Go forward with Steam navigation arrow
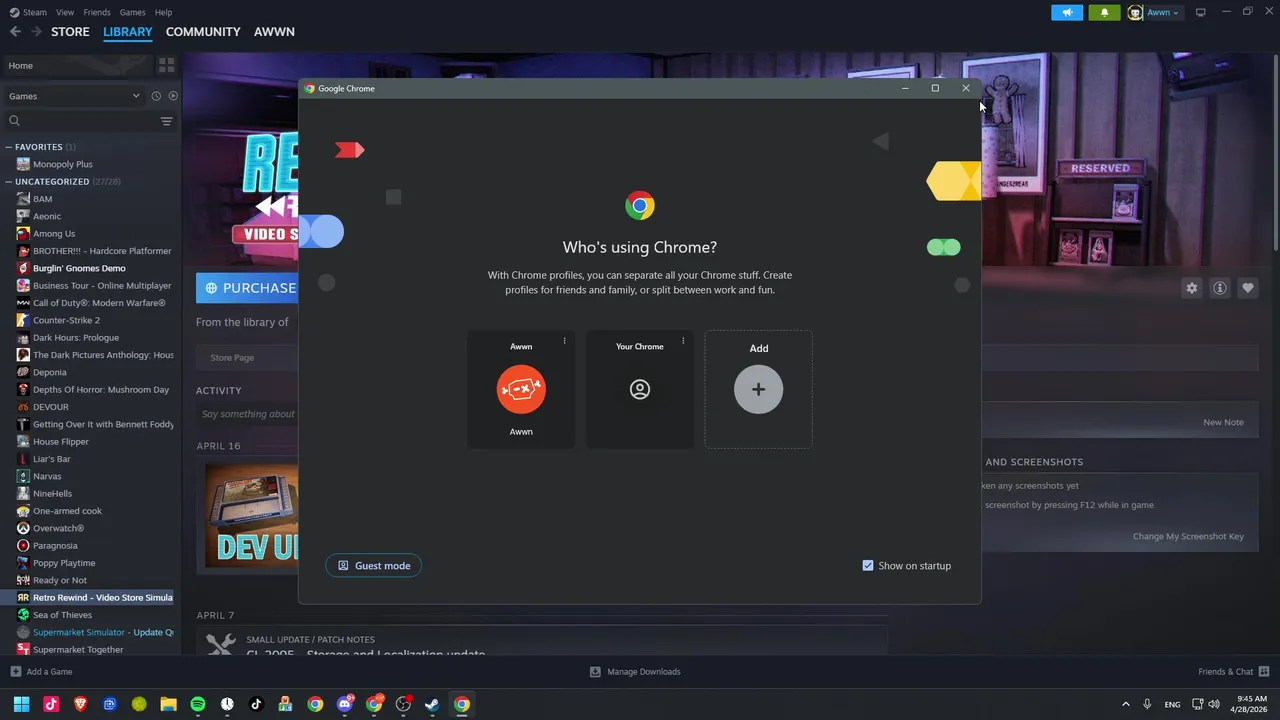The image size is (1280, 720). tap(36, 32)
